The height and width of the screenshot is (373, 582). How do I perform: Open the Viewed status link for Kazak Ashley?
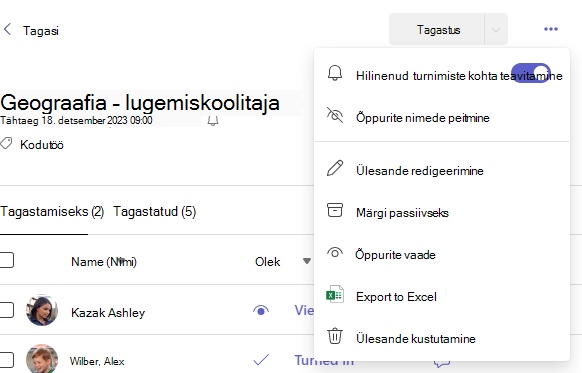(x=304, y=310)
